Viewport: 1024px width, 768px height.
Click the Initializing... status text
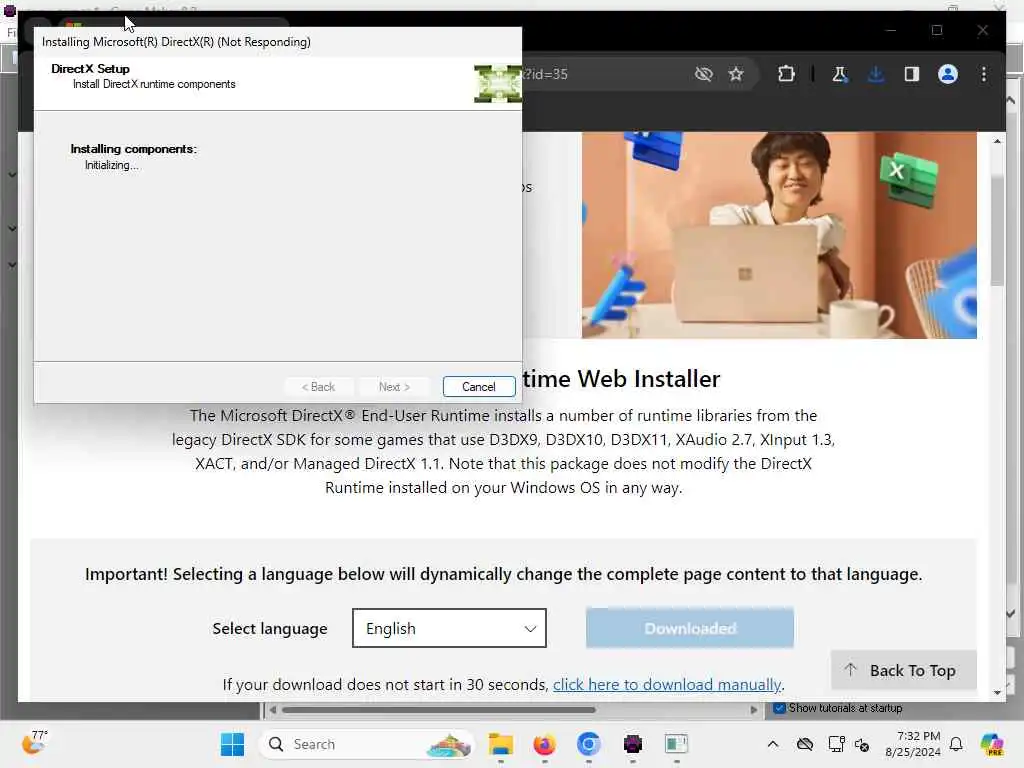click(112, 165)
